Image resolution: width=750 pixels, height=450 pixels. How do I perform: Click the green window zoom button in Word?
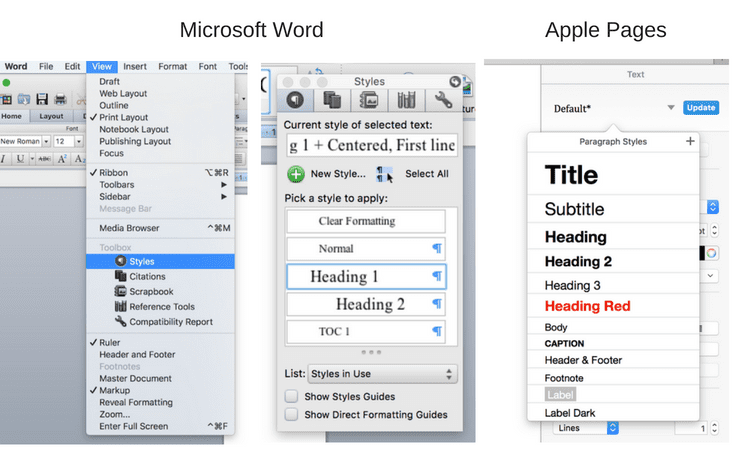coord(6,82)
